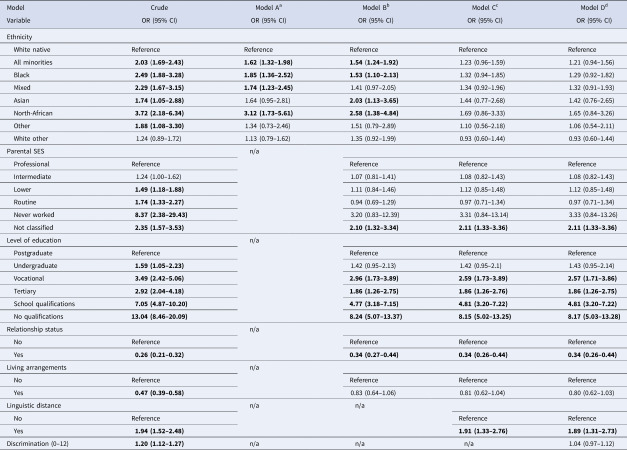
Task: Click the Crude column header
Action: point(159,8)
